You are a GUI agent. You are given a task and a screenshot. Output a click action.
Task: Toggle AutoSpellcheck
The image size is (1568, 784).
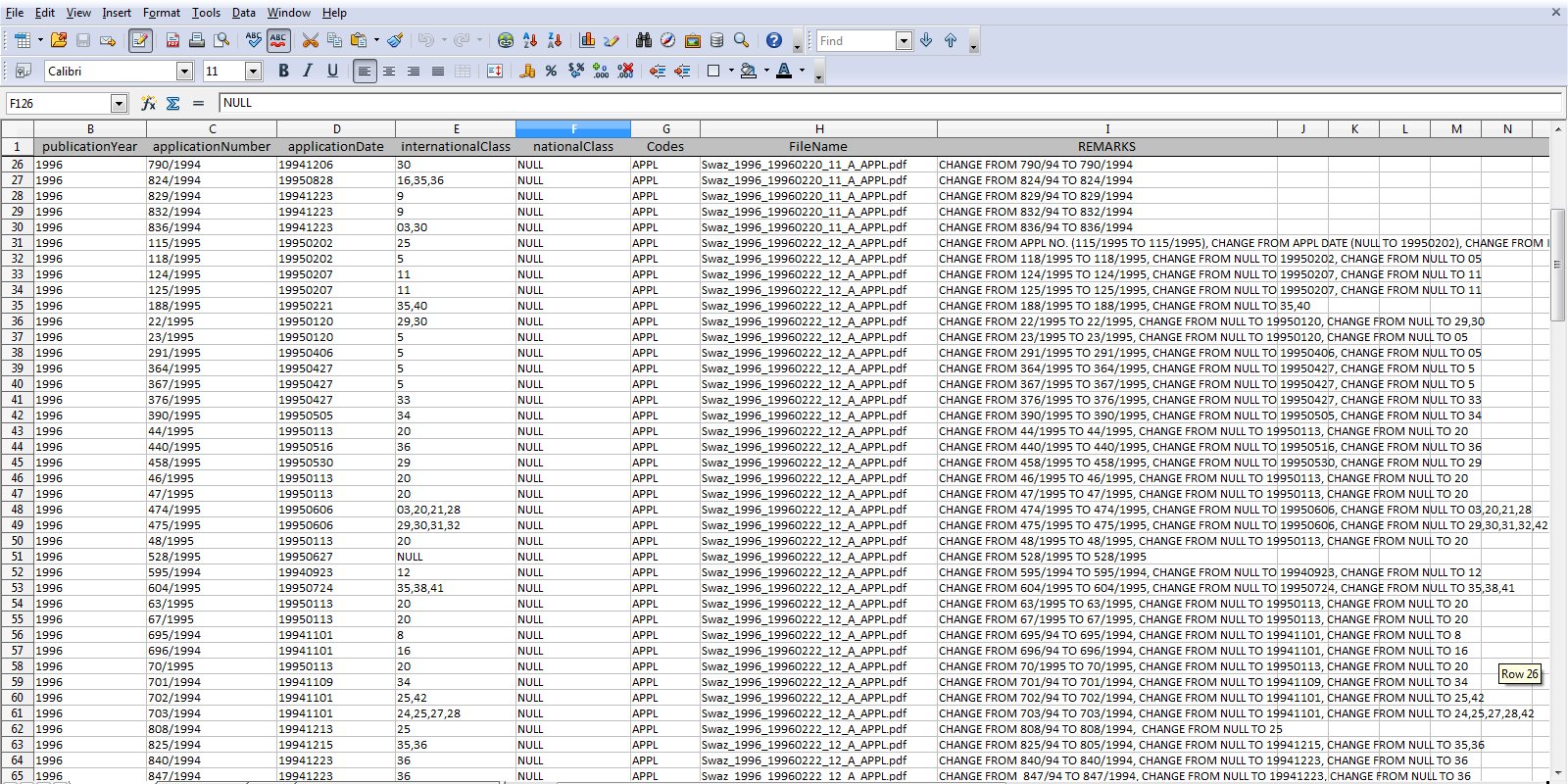coord(278,40)
